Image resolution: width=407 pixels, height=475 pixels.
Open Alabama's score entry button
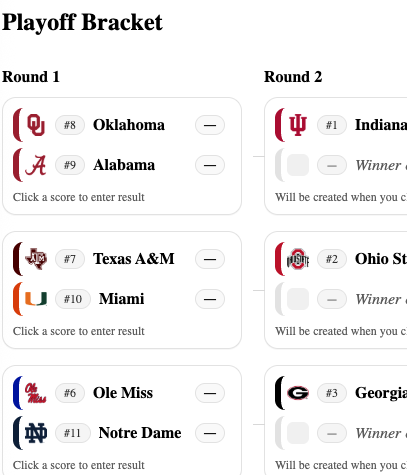tap(210, 165)
